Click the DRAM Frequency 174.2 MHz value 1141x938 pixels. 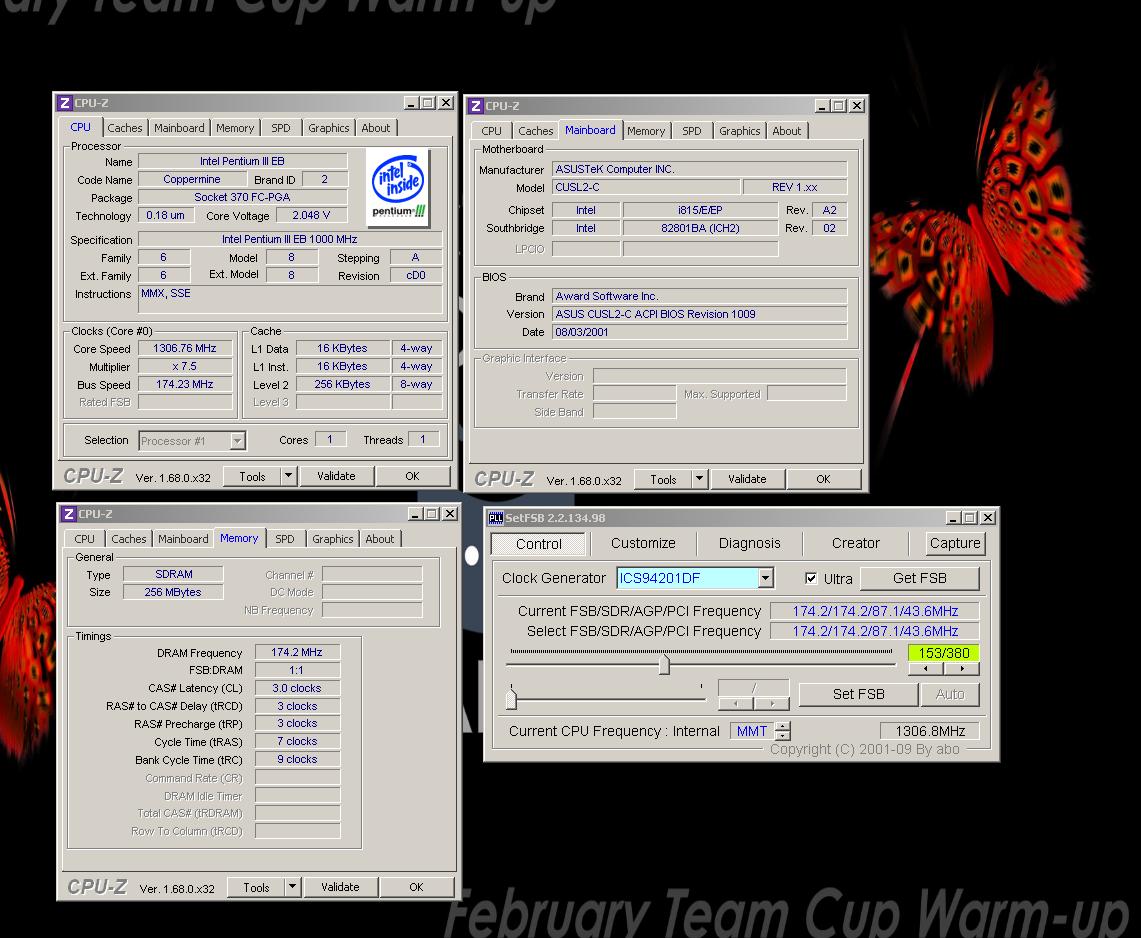pos(297,652)
